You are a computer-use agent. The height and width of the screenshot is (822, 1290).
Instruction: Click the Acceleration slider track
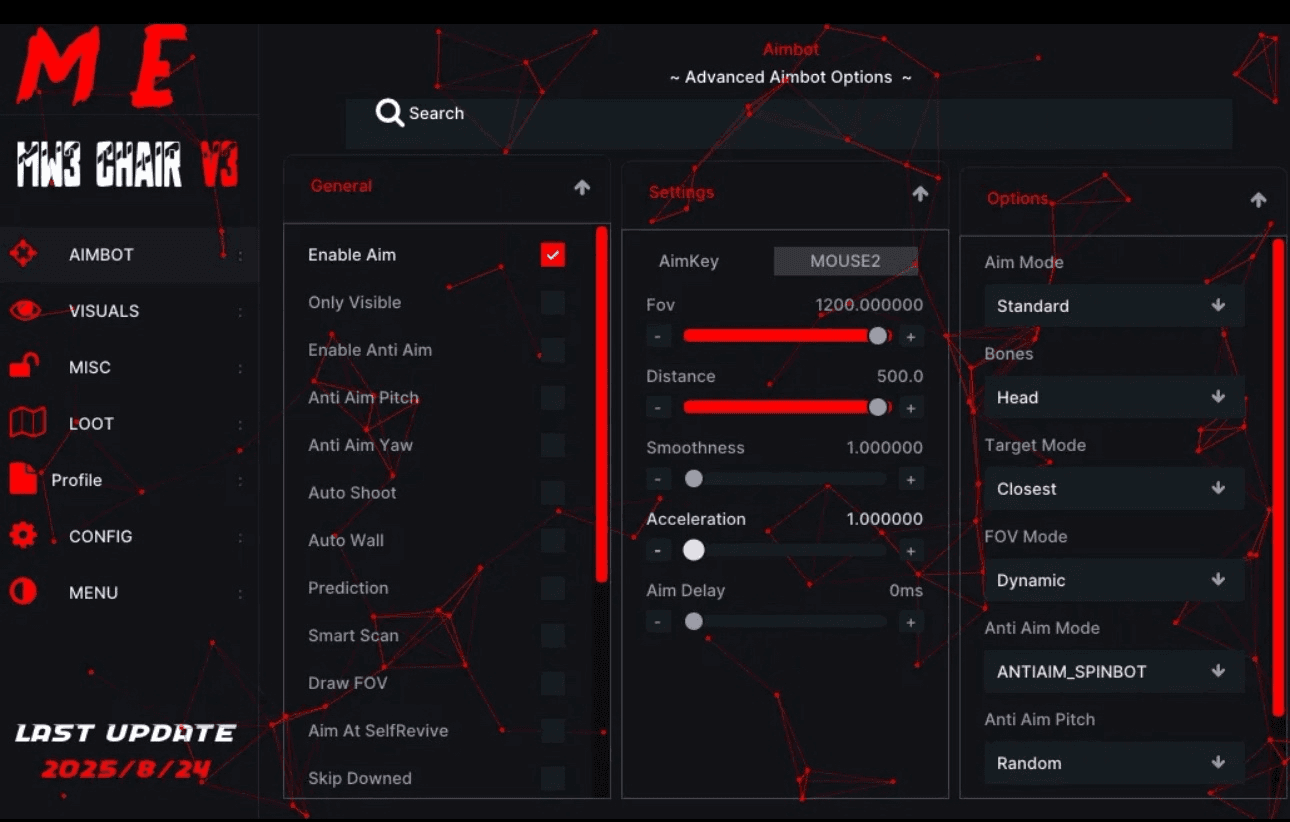coord(786,550)
